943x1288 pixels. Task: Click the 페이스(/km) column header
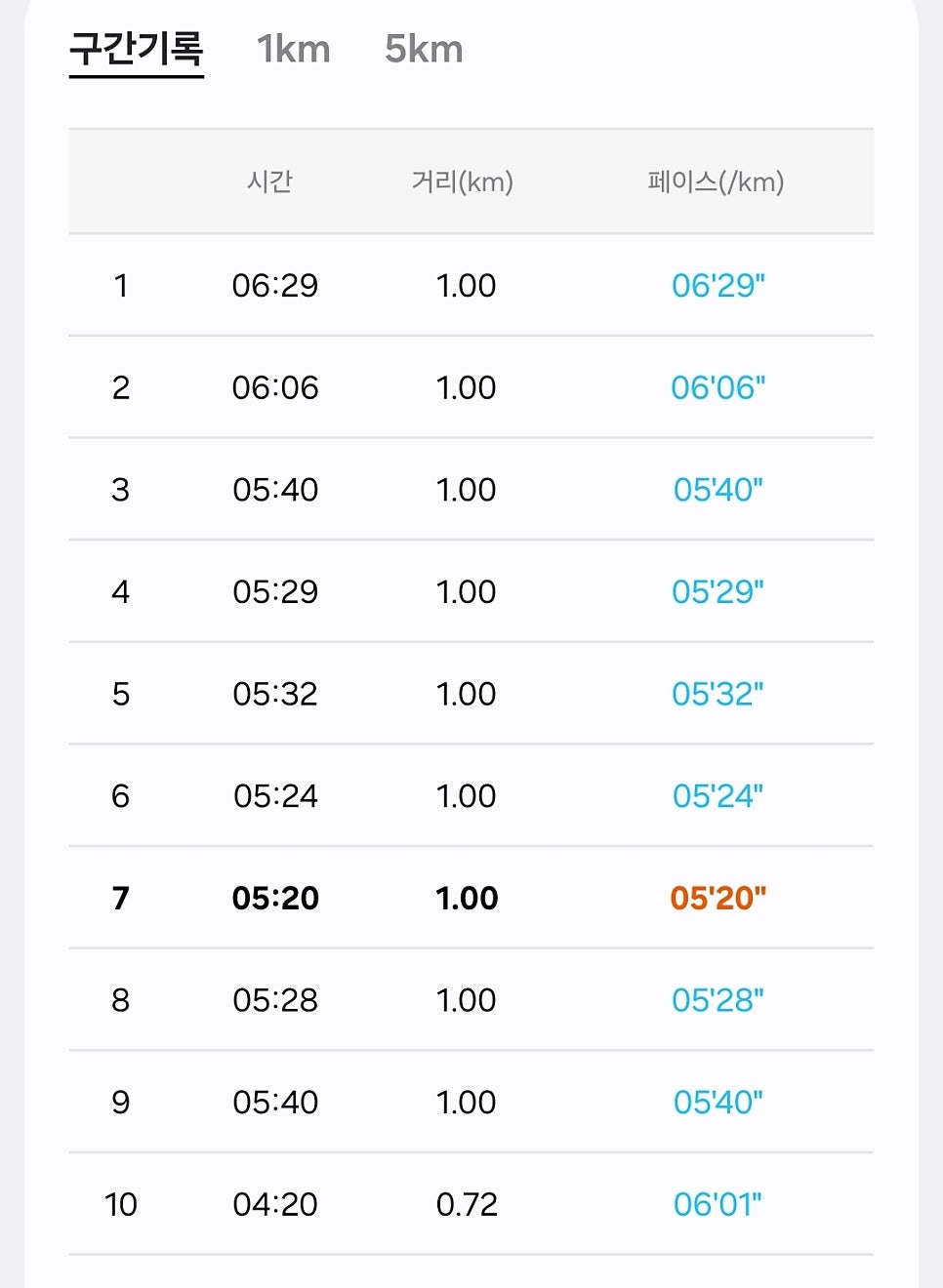(716, 181)
